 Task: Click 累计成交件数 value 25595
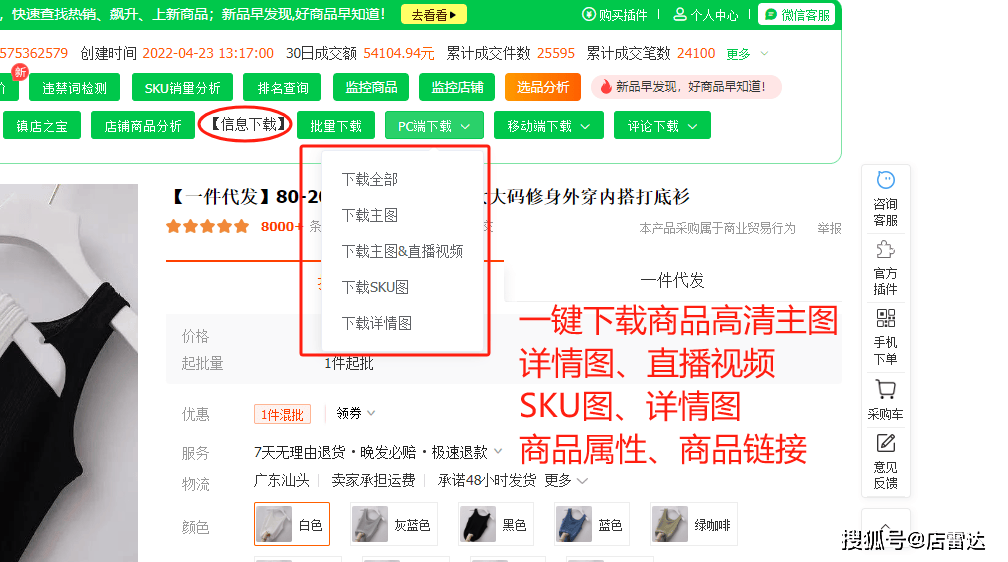click(555, 53)
